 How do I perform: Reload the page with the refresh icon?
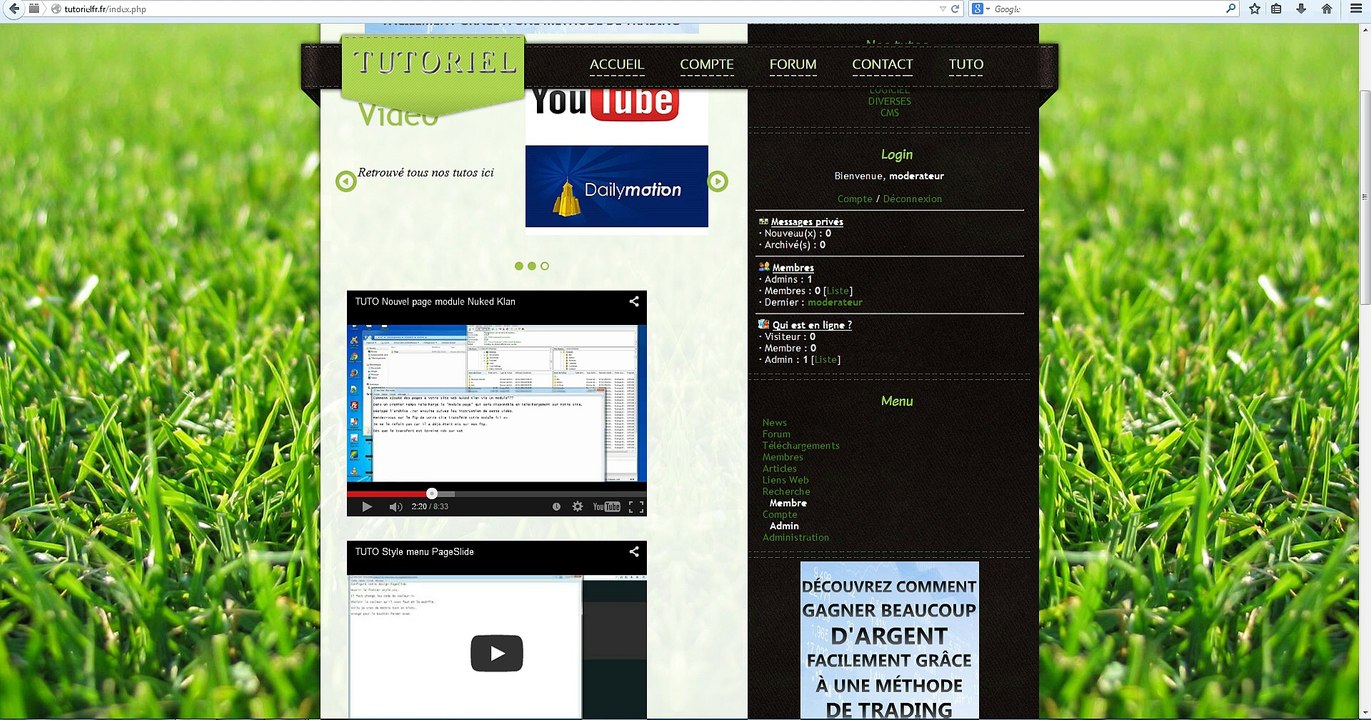tap(955, 8)
